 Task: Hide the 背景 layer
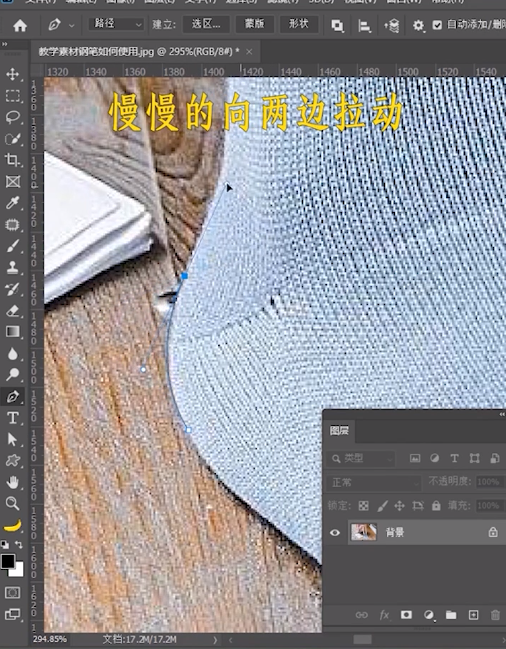[335, 532]
